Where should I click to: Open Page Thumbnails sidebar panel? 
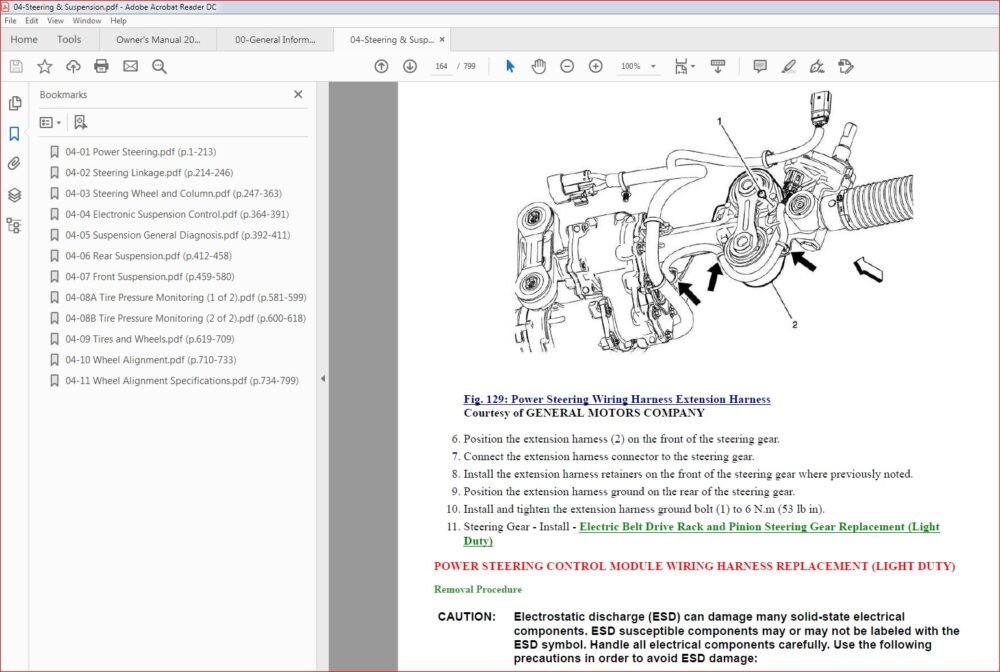point(15,103)
